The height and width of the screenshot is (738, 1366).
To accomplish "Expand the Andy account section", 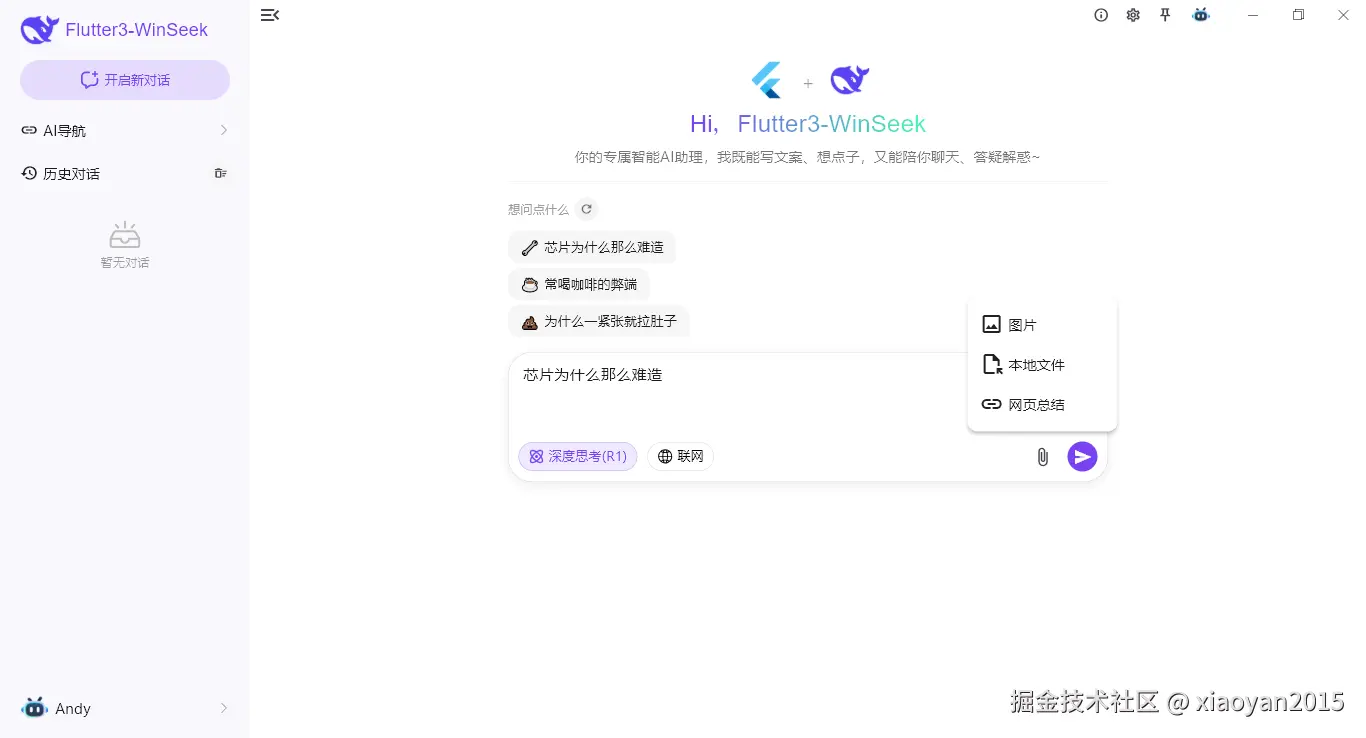I will point(124,708).
